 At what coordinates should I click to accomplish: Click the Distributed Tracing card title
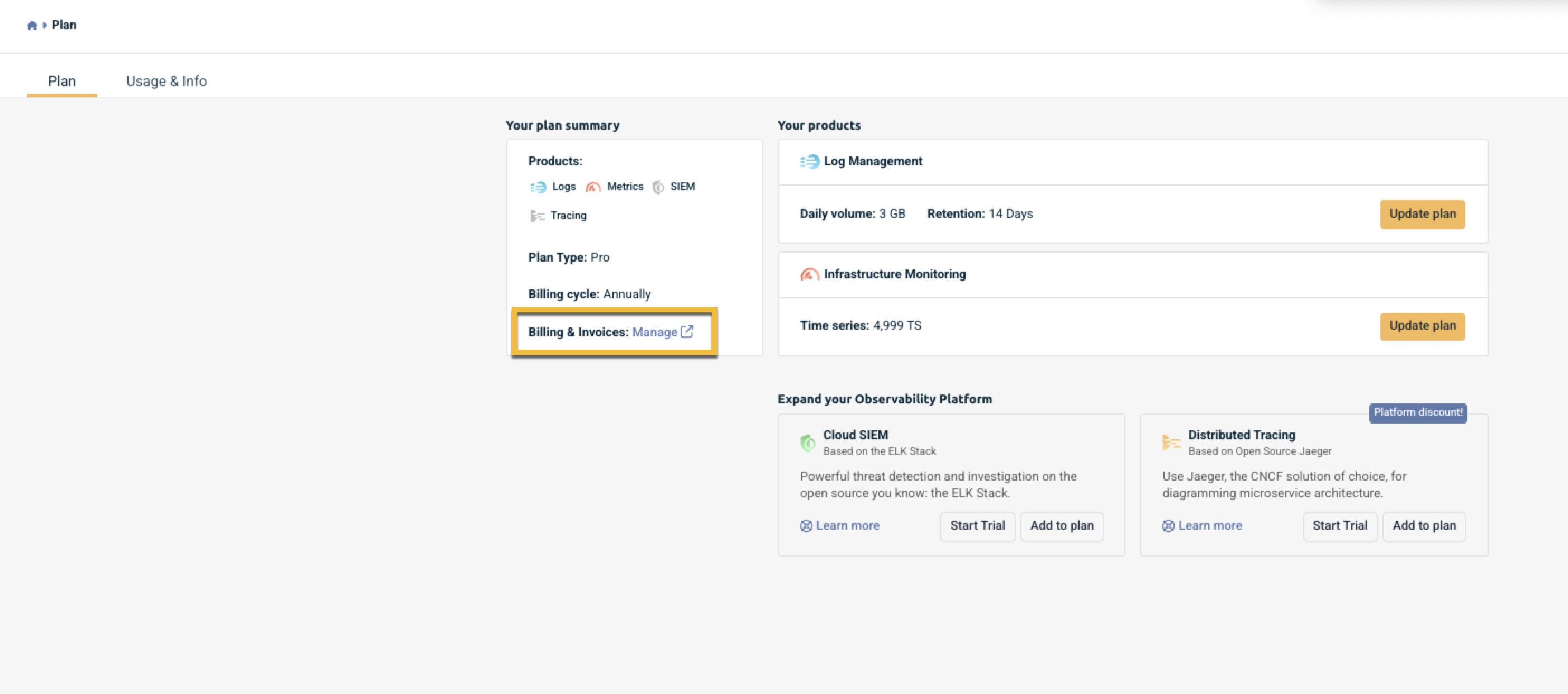click(x=1241, y=435)
